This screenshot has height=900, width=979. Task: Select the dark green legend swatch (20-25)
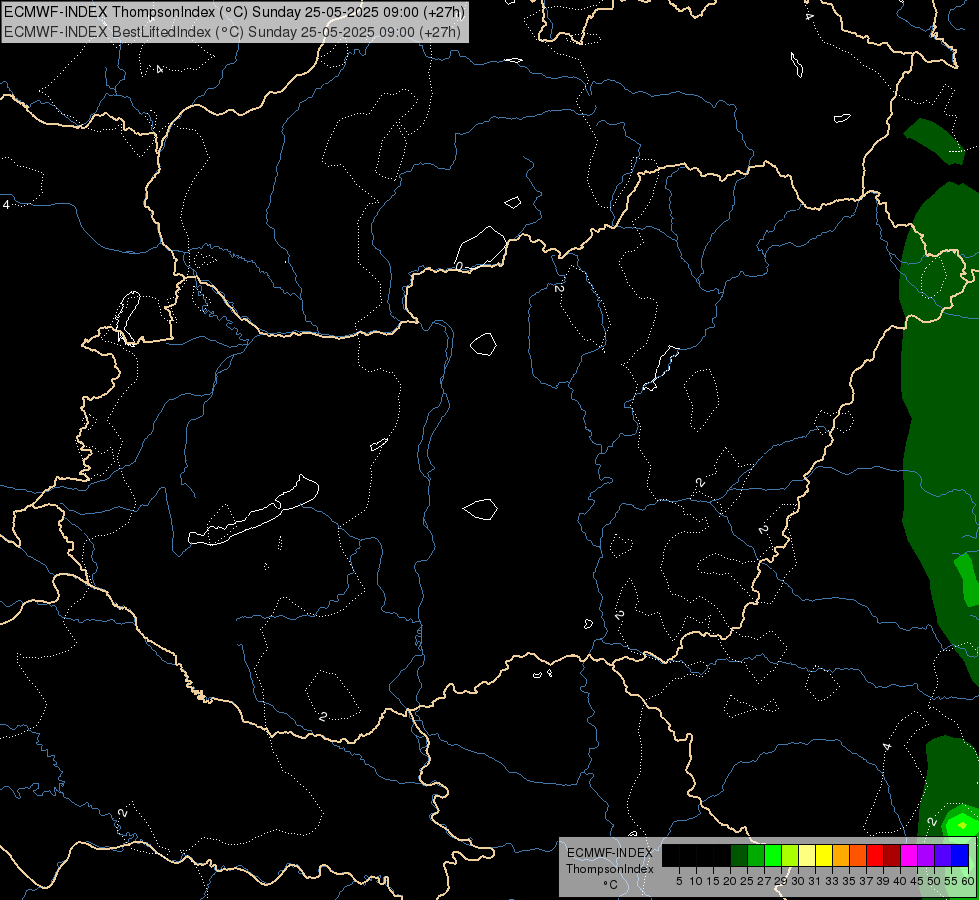pyautogui.click(x=739, y=855)
